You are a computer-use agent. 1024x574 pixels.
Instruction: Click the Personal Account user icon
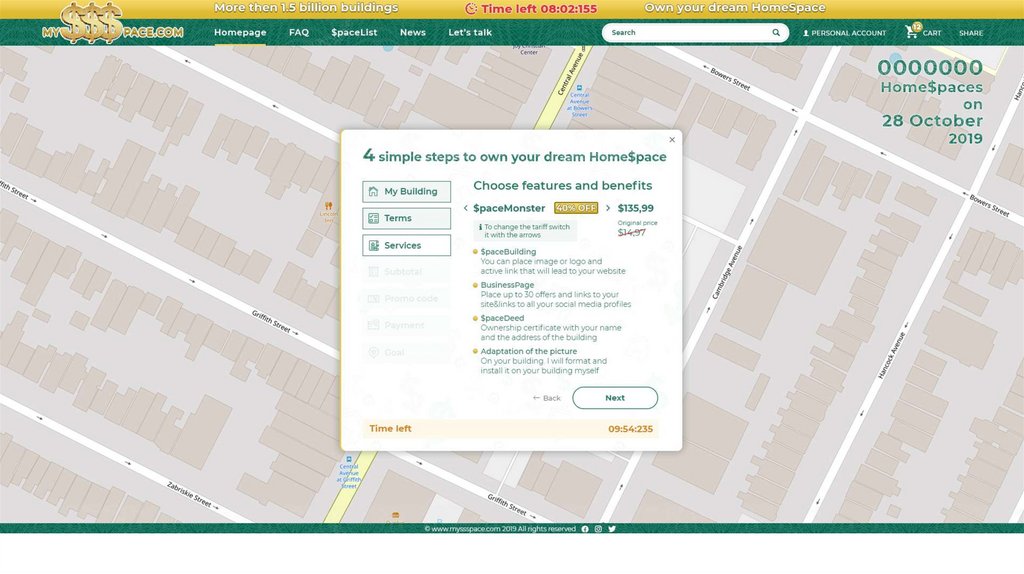coord(806,33)
